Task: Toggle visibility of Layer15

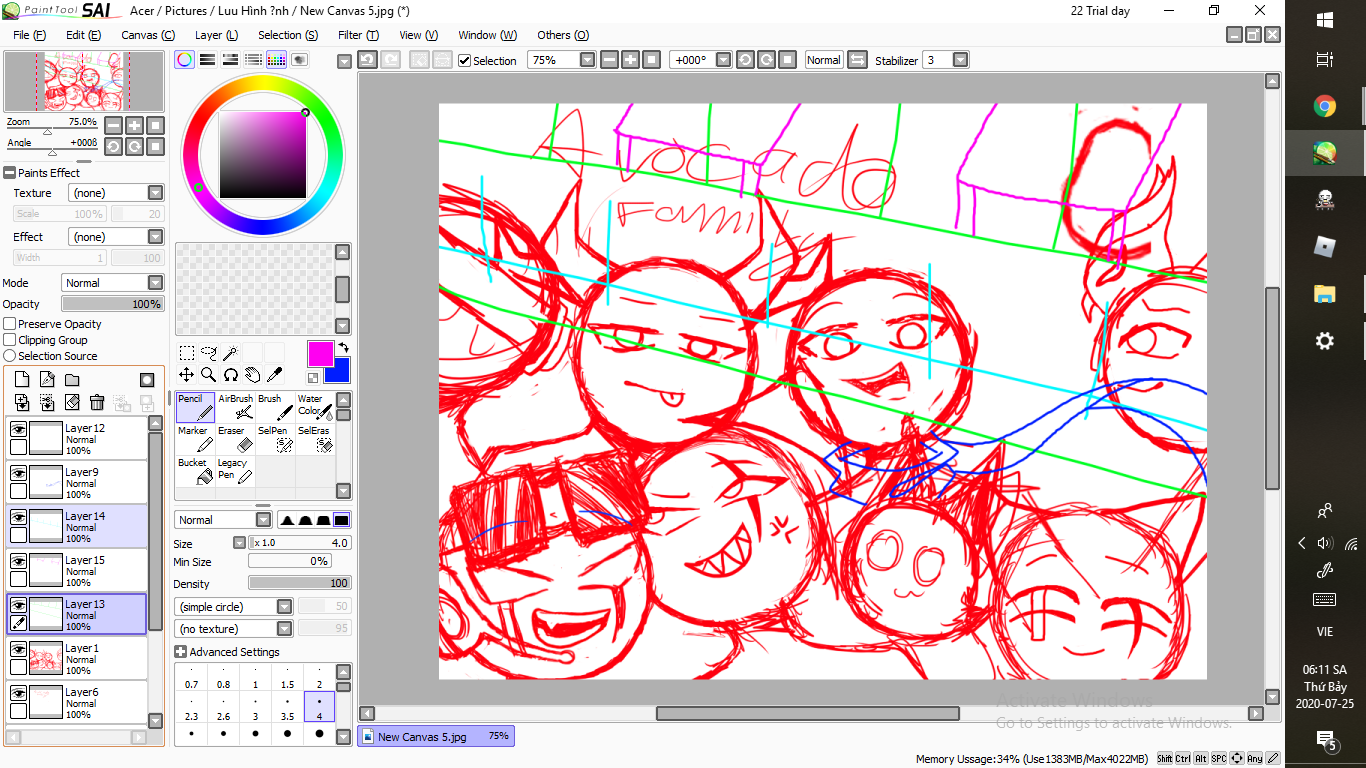Action: (x=18, y=560)
